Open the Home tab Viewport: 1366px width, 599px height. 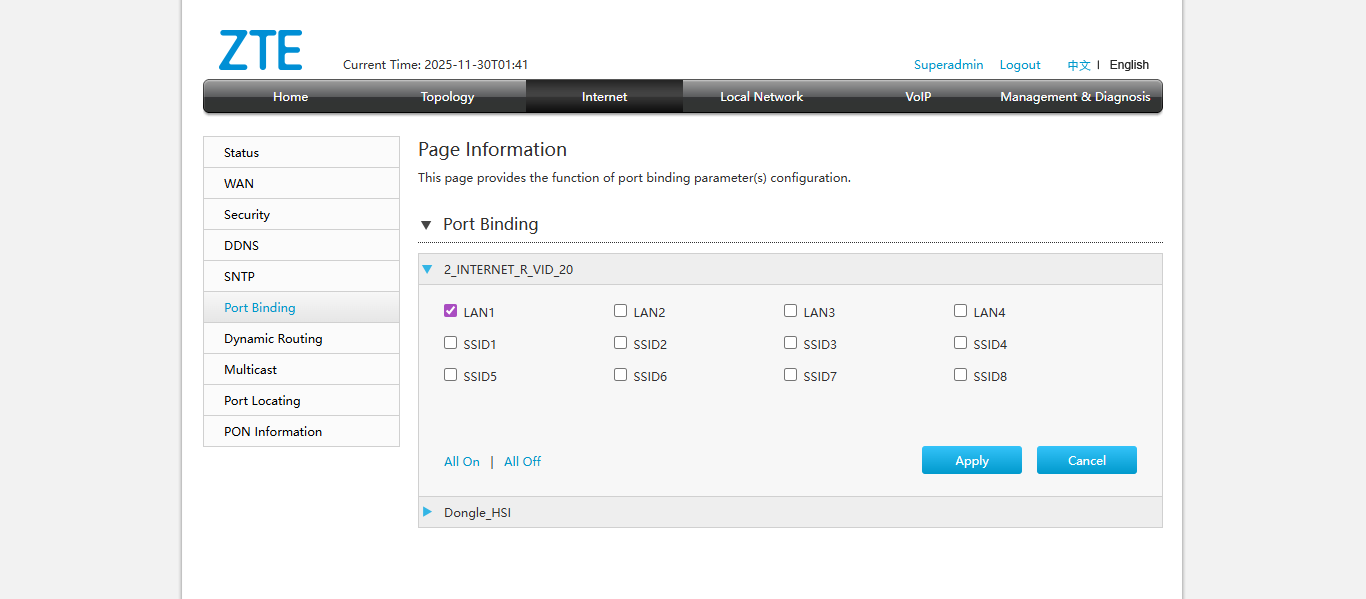[x=290, y=97]
